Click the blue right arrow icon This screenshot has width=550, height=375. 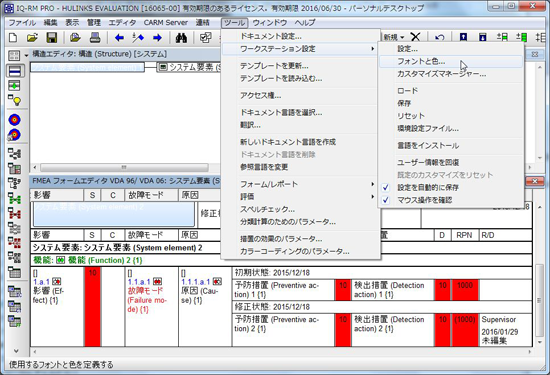point(157,38)
